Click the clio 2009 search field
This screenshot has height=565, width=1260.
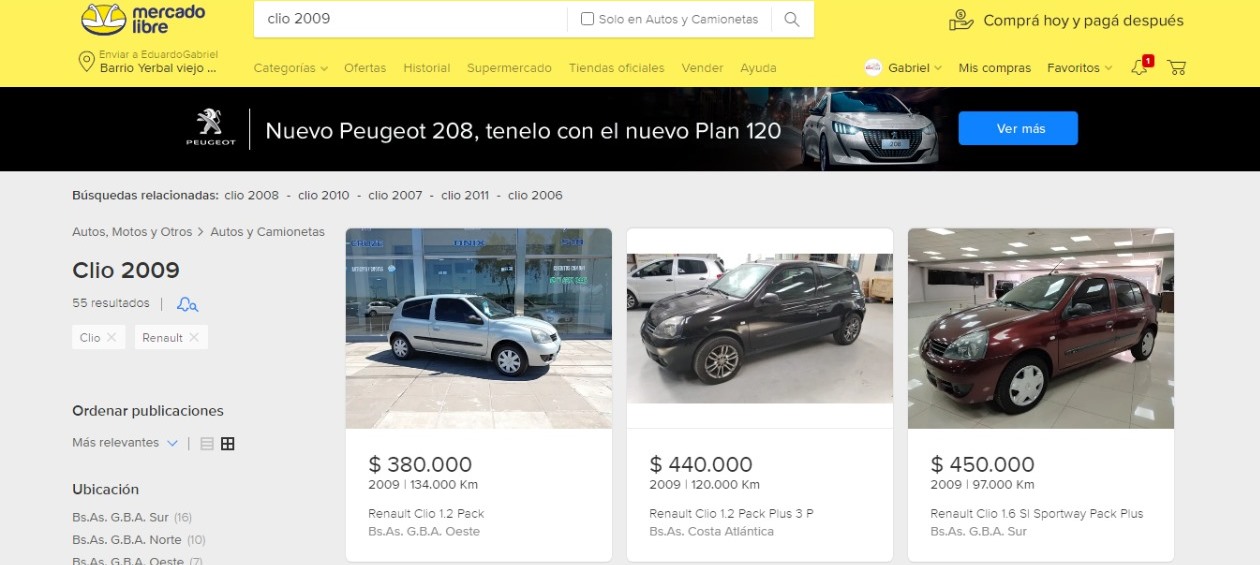pos(410,19)
